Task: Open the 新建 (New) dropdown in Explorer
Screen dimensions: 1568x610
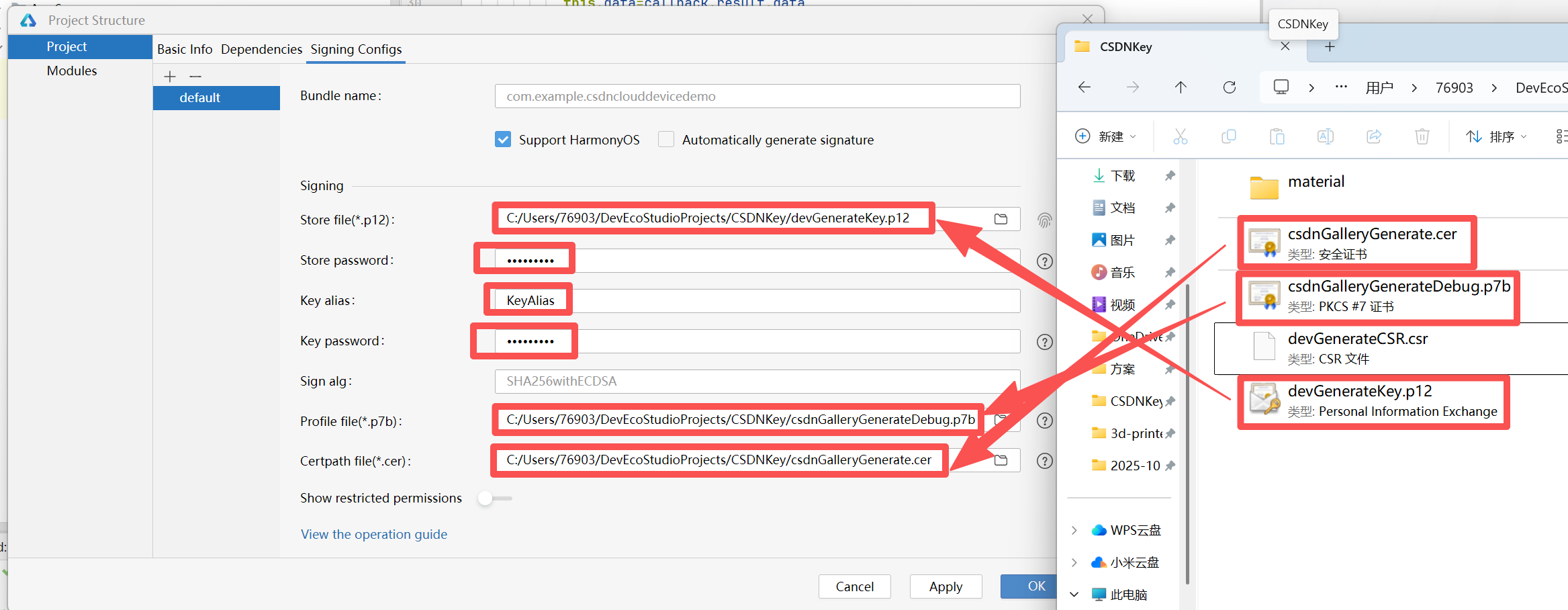Action: pyautogui.click(x=1105, y=136)
